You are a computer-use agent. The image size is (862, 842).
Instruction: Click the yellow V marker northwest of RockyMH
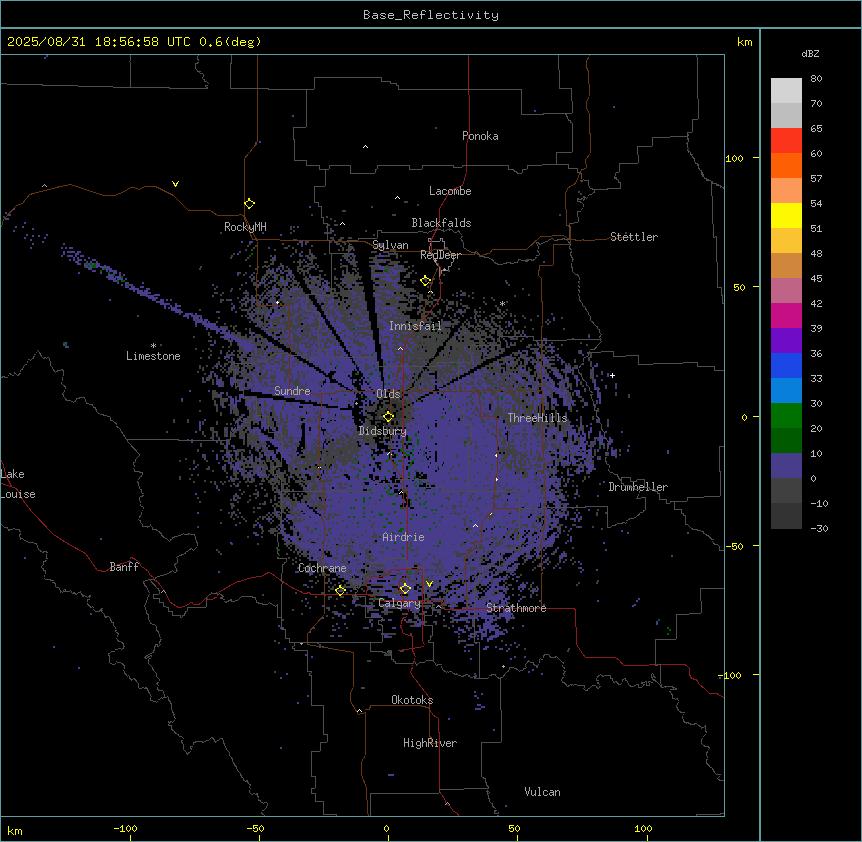click(175, 184)
